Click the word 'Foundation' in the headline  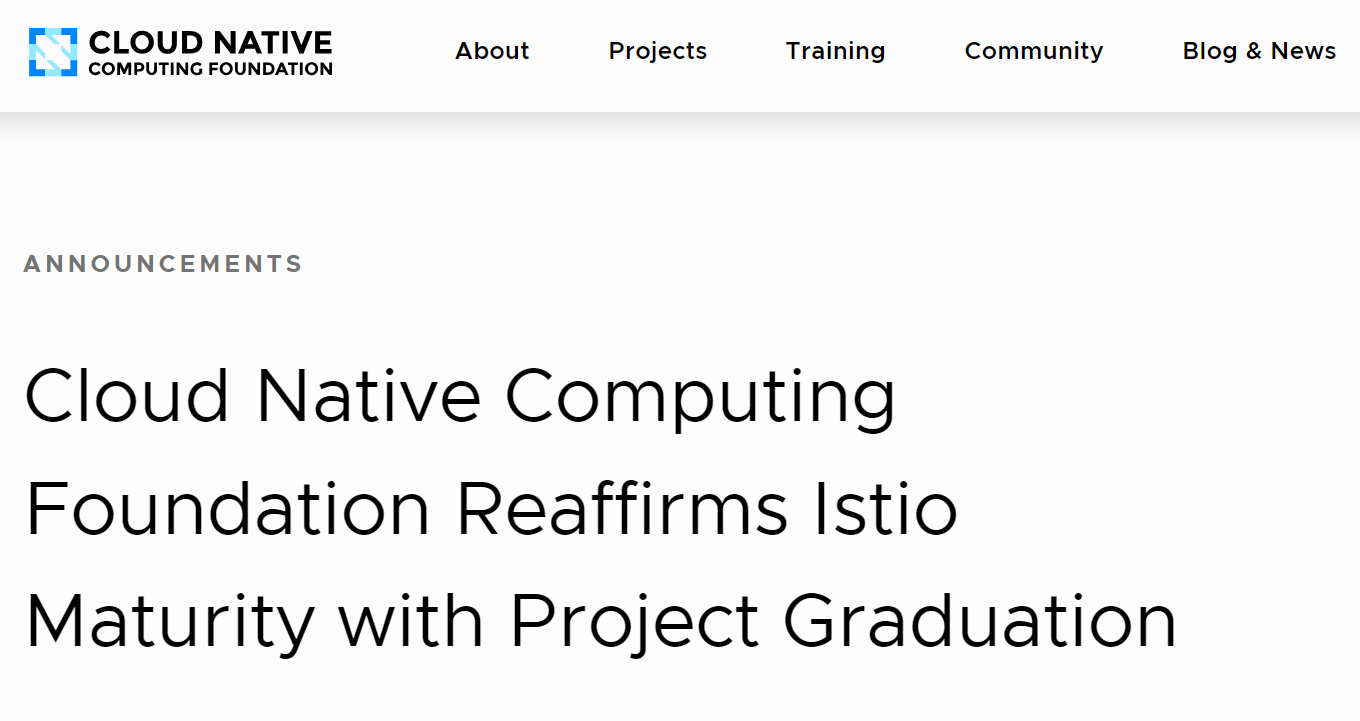click(228, 509)
